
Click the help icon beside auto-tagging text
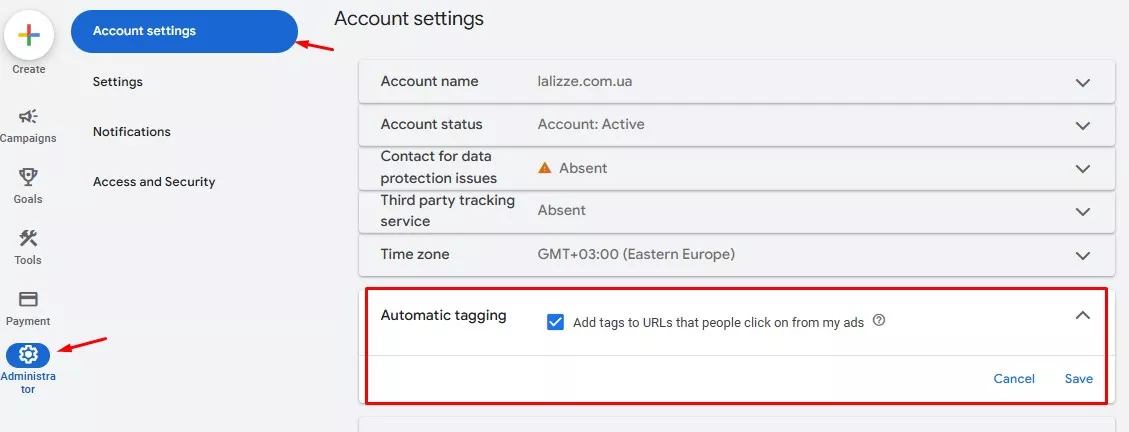[878, 320]
